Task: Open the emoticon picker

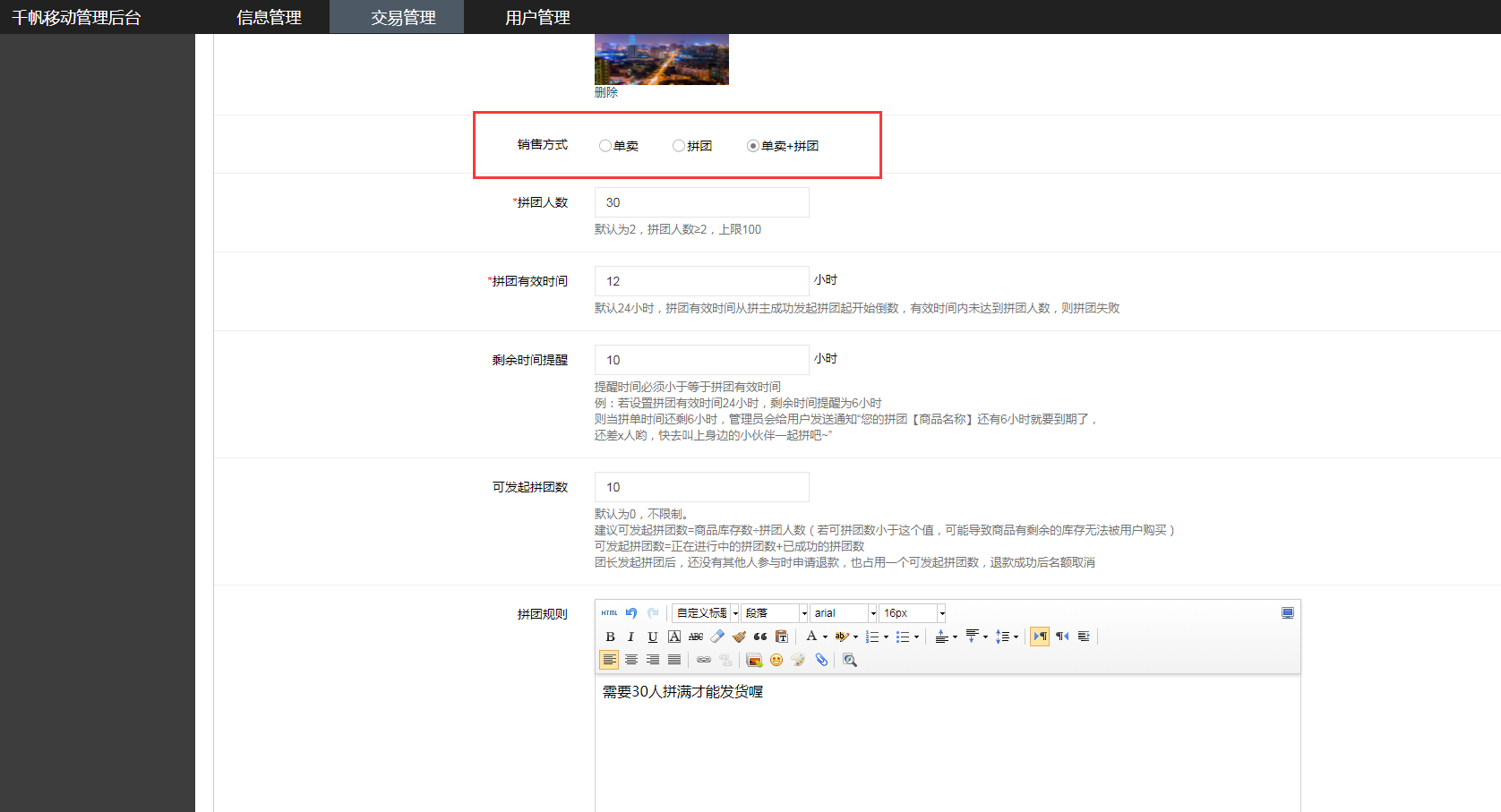Action: 776,660
